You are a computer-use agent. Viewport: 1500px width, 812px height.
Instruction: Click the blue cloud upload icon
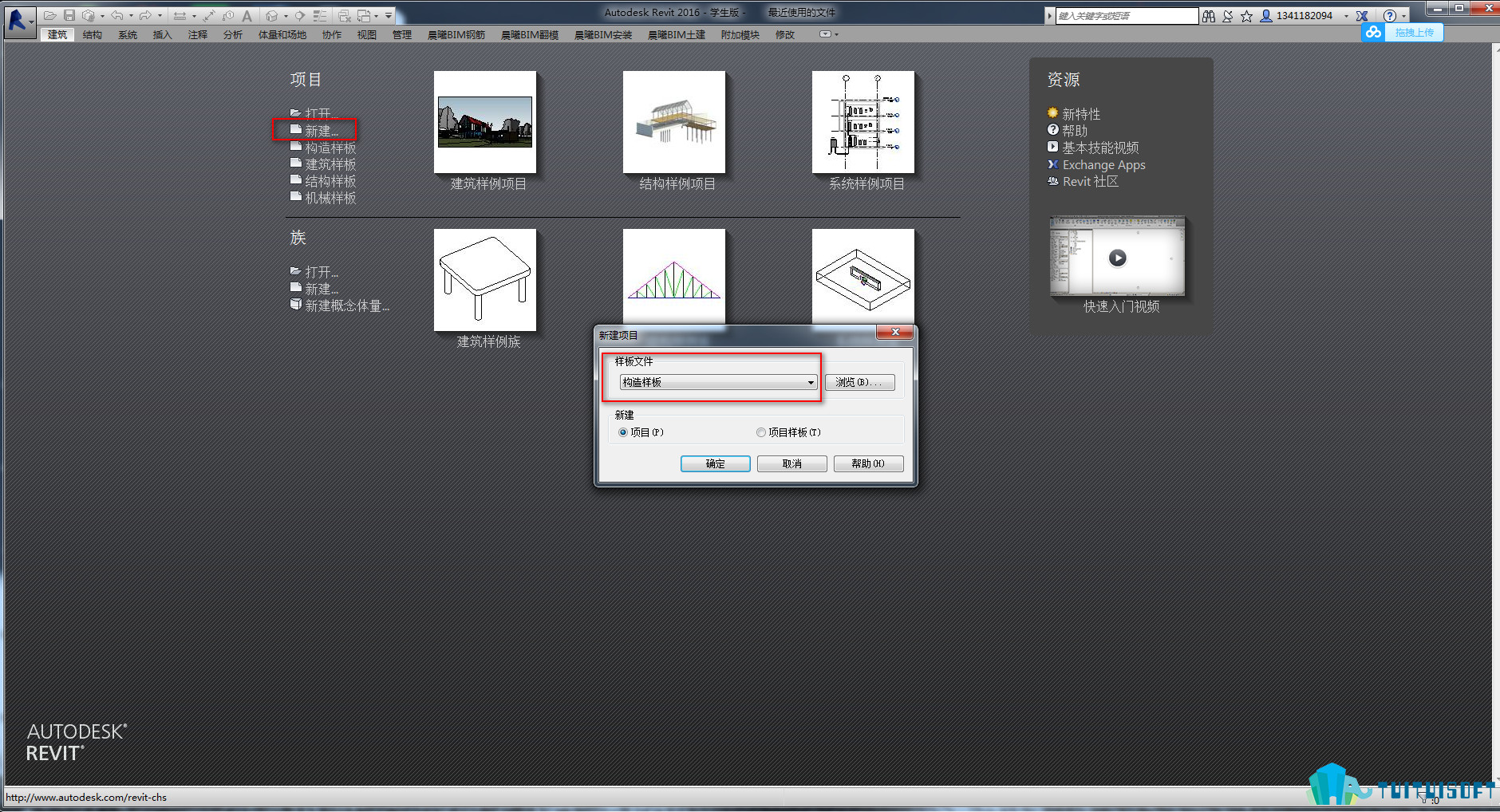(1373, 33)
